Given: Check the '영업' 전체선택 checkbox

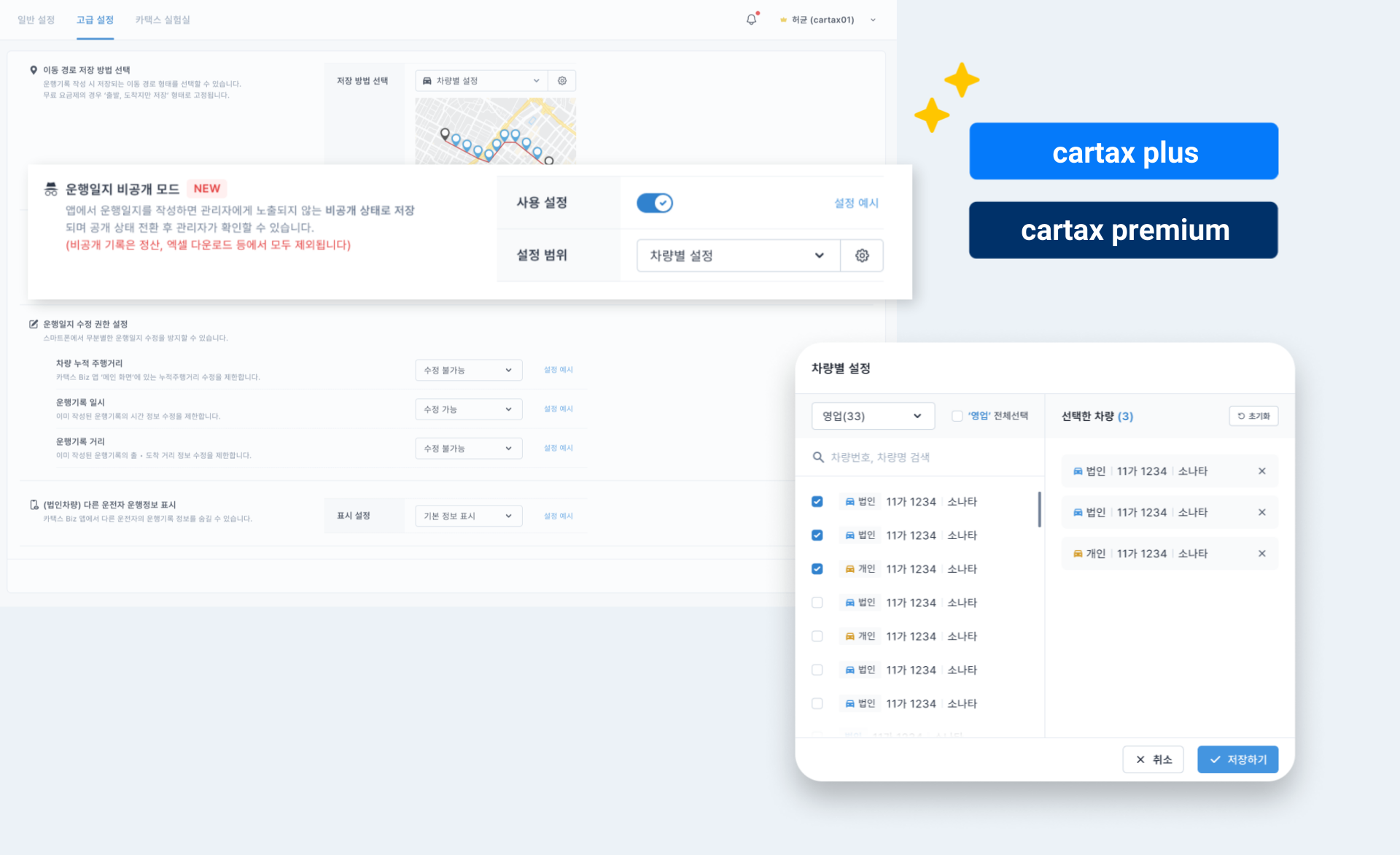Looking at the screenshot, I should click(x=957, y=416).
